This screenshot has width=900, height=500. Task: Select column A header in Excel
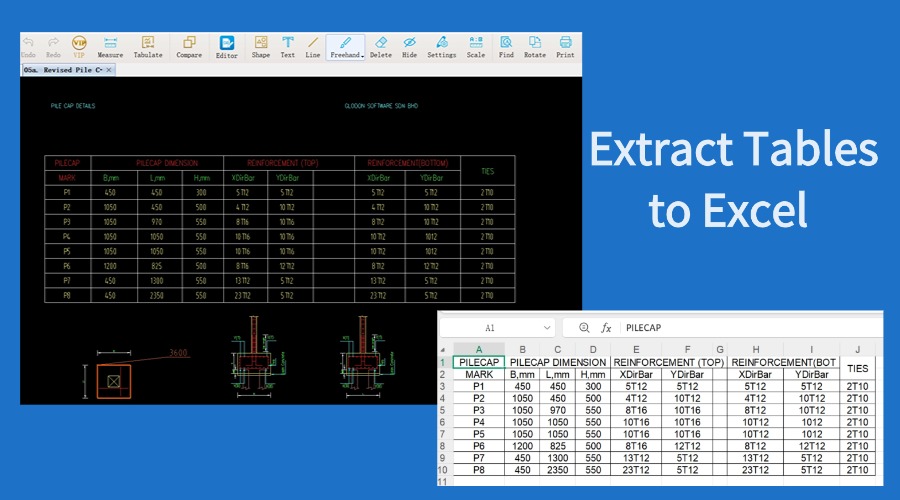(479, 349)
